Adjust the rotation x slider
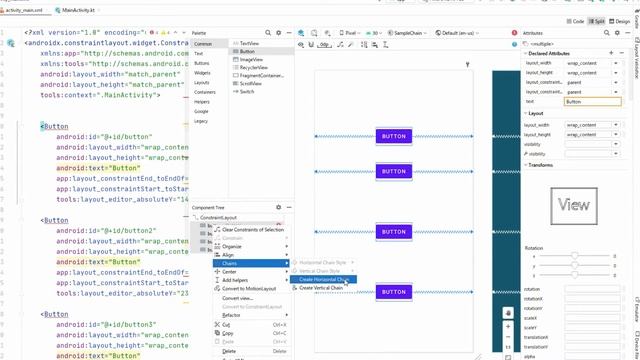Viewport: 640px width, 360px height. pos(575,256)
